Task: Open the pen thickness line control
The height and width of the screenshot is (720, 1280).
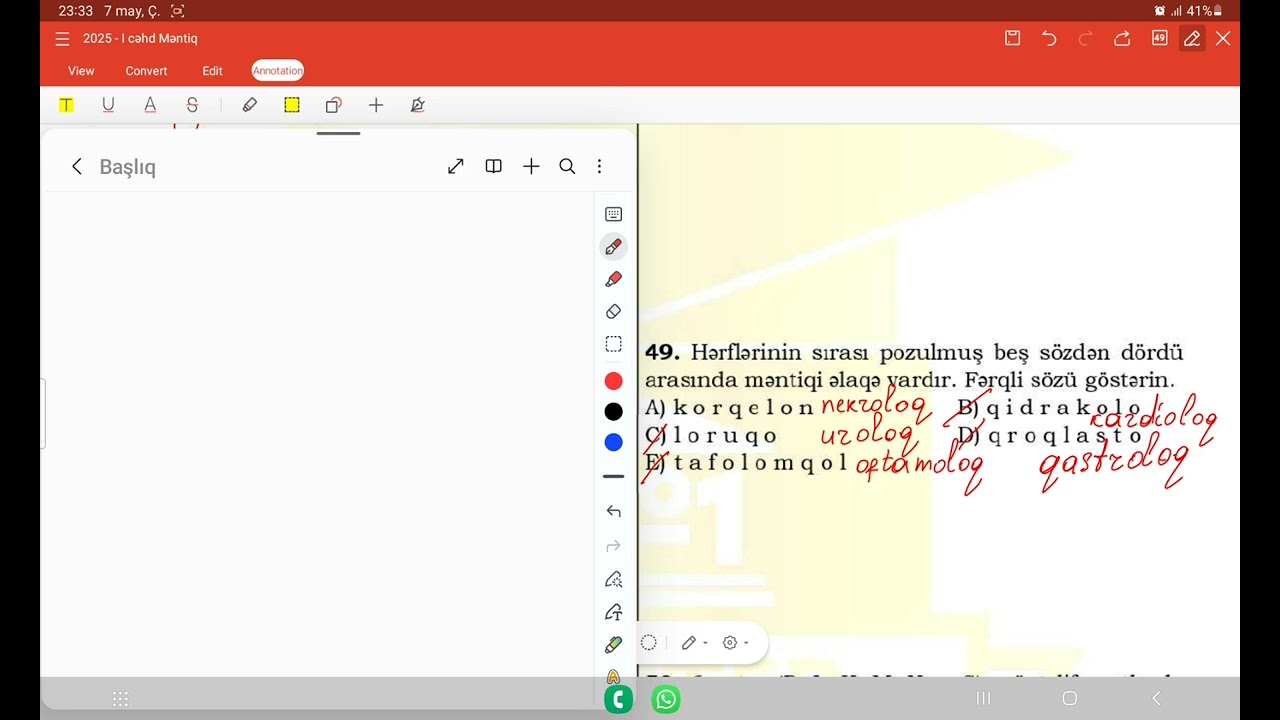Action: tap(614, 477)
